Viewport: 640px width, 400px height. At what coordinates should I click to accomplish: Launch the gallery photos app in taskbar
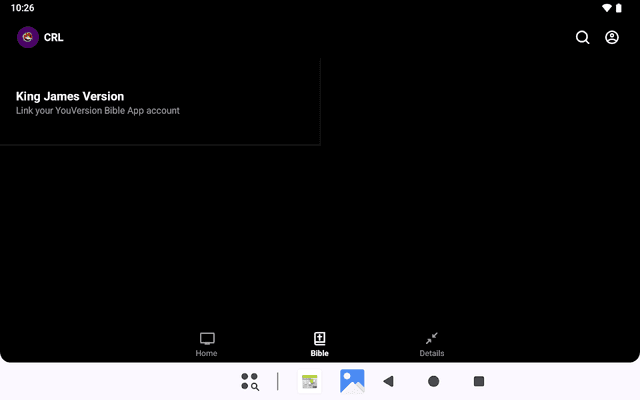[352, 381]
